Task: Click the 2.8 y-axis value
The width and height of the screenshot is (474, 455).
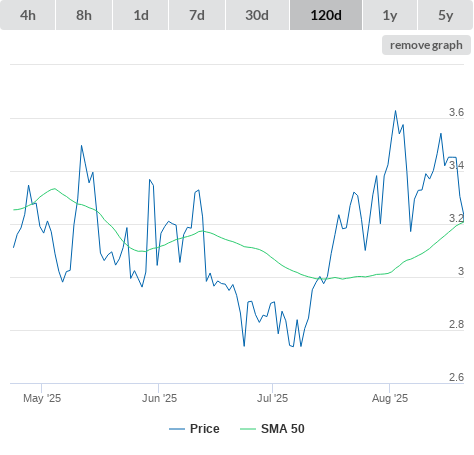Action: click(456, 324)
